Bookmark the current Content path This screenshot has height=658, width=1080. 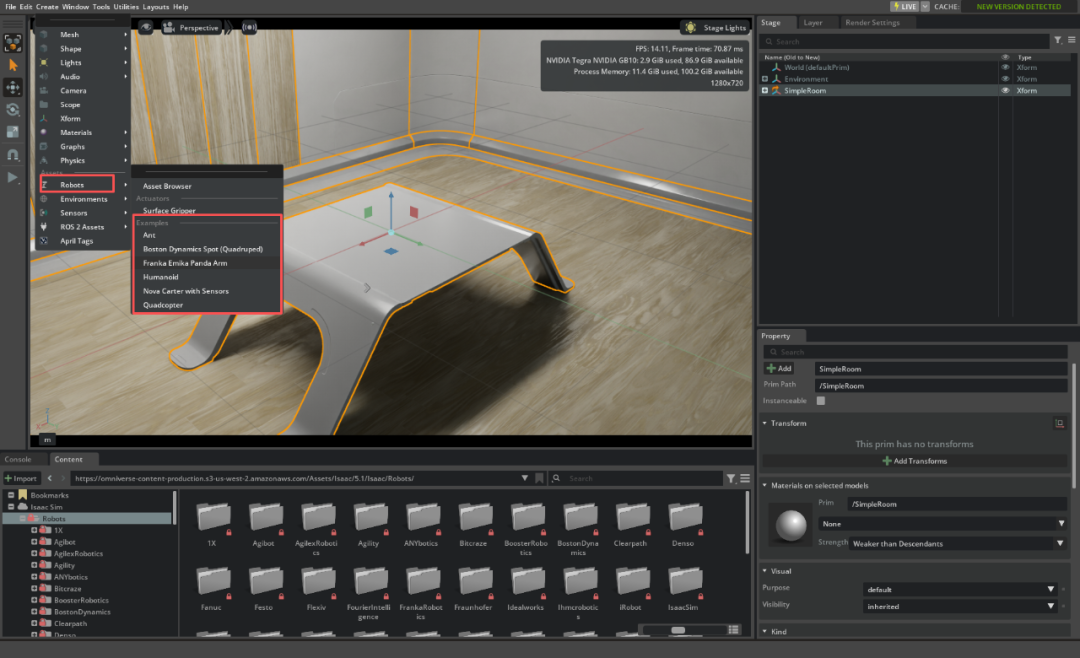click(x=539, y=478)
